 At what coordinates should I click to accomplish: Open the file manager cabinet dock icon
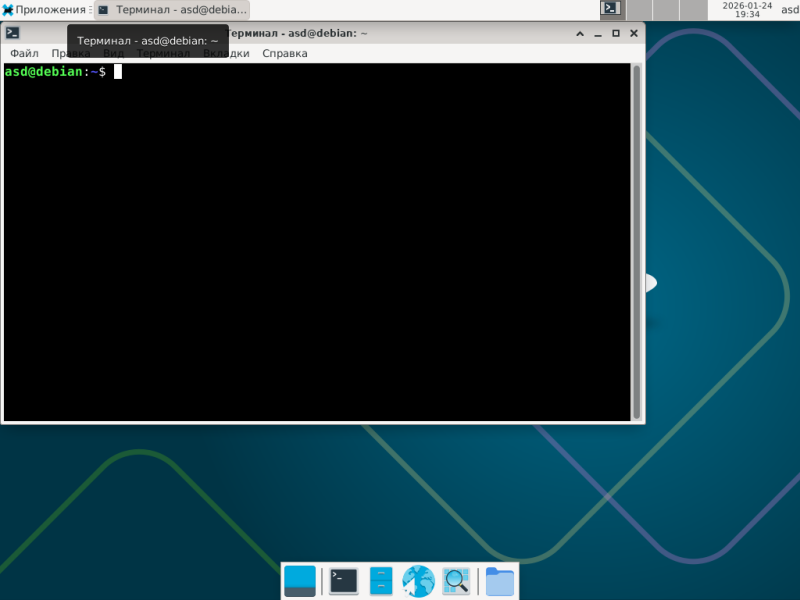point(381,581)
